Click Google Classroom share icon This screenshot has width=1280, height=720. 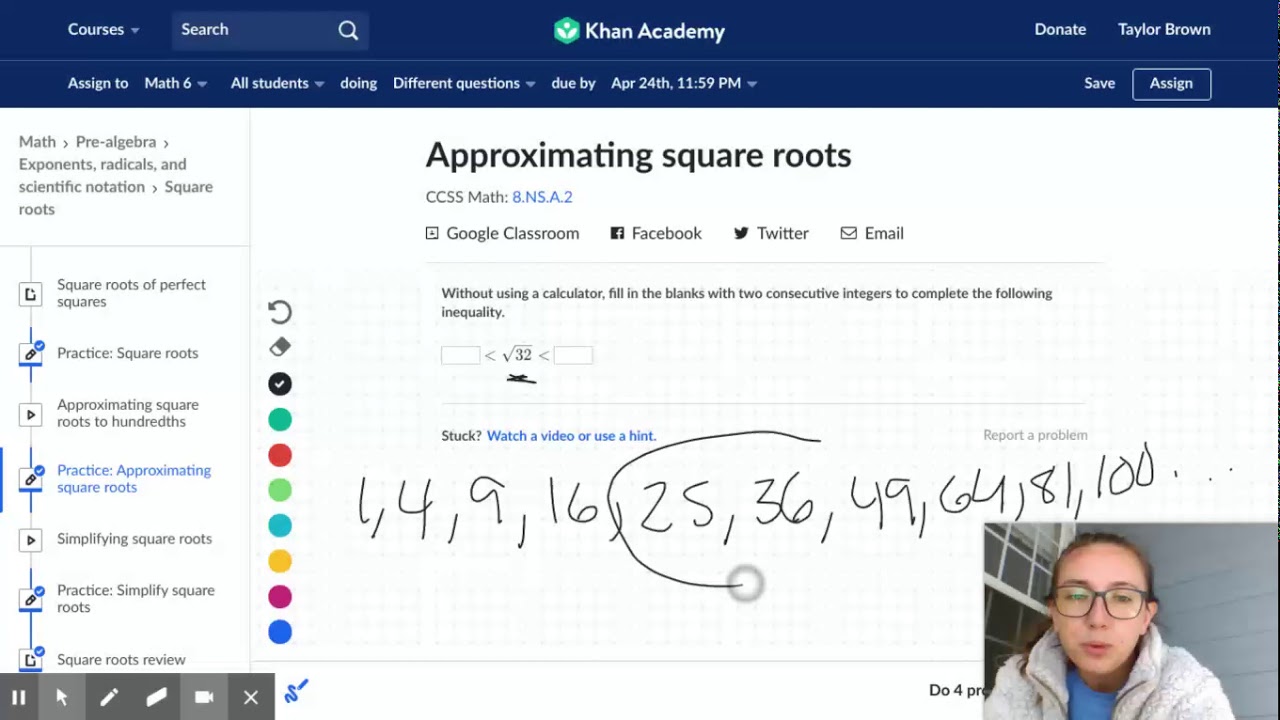coord(432,233)
